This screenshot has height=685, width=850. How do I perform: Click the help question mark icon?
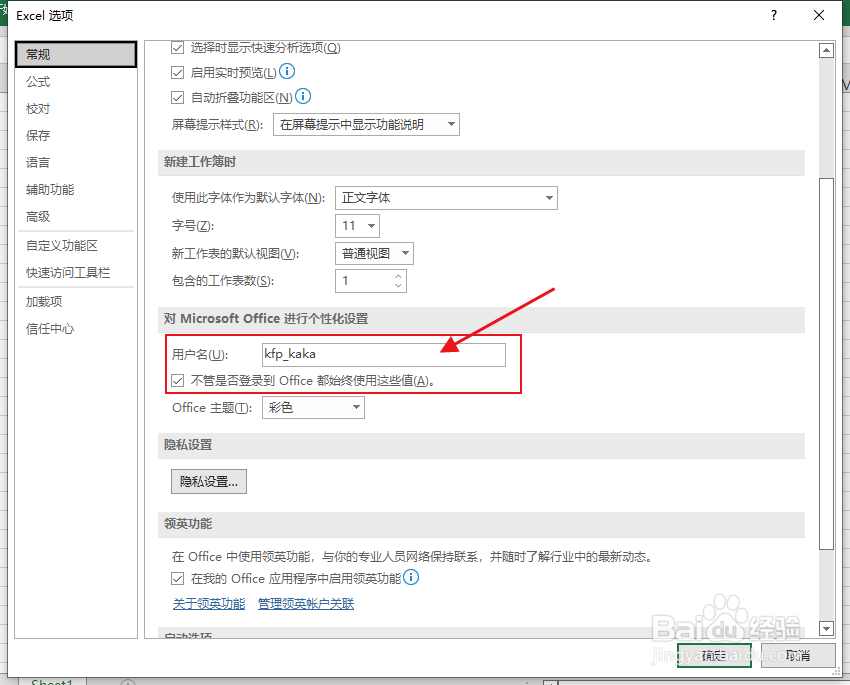tap(774, 15)
